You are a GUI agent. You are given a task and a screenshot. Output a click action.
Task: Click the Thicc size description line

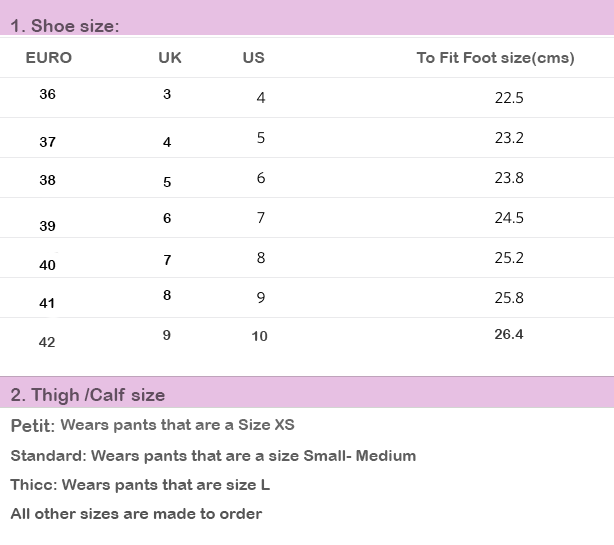pyautogui.click(x=140, y=485)
